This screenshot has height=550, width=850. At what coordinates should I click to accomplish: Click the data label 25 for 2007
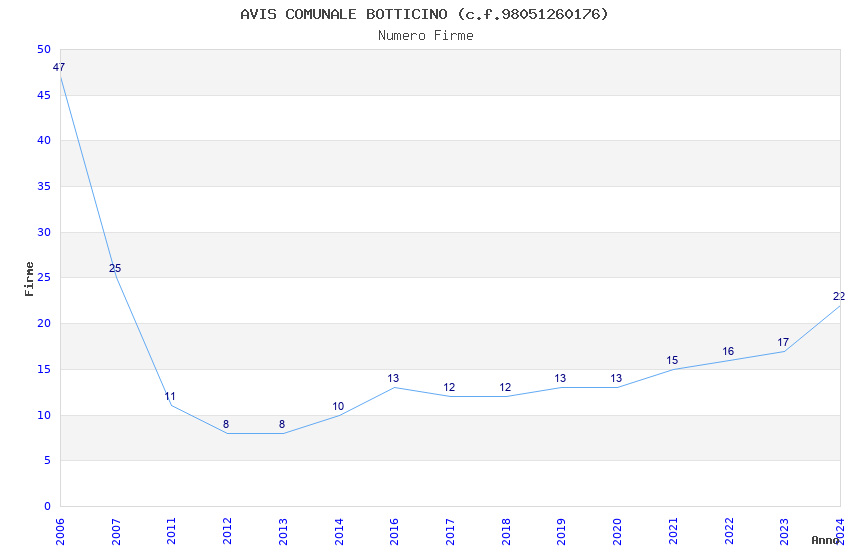(x=115, y=268)
